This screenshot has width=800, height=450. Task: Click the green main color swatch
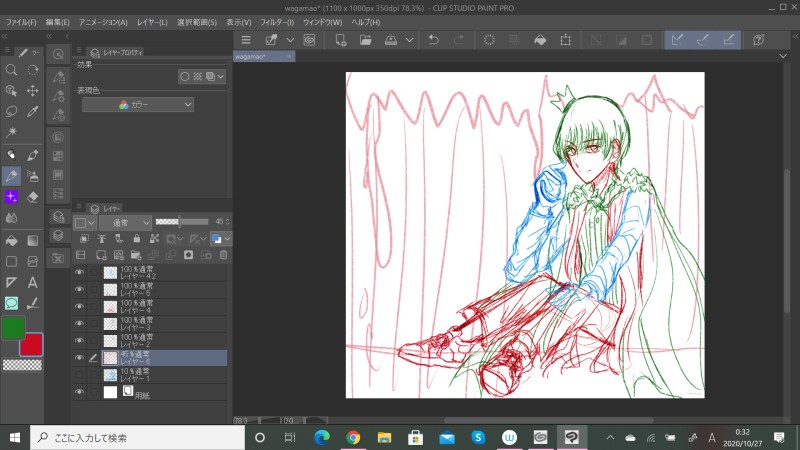(x=13, y=328)
